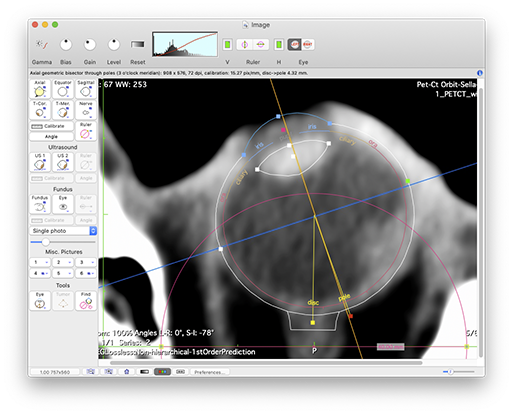Choose the T-Cor. section tool
This screenshot has width=513, height=414.
pos(40,110)
